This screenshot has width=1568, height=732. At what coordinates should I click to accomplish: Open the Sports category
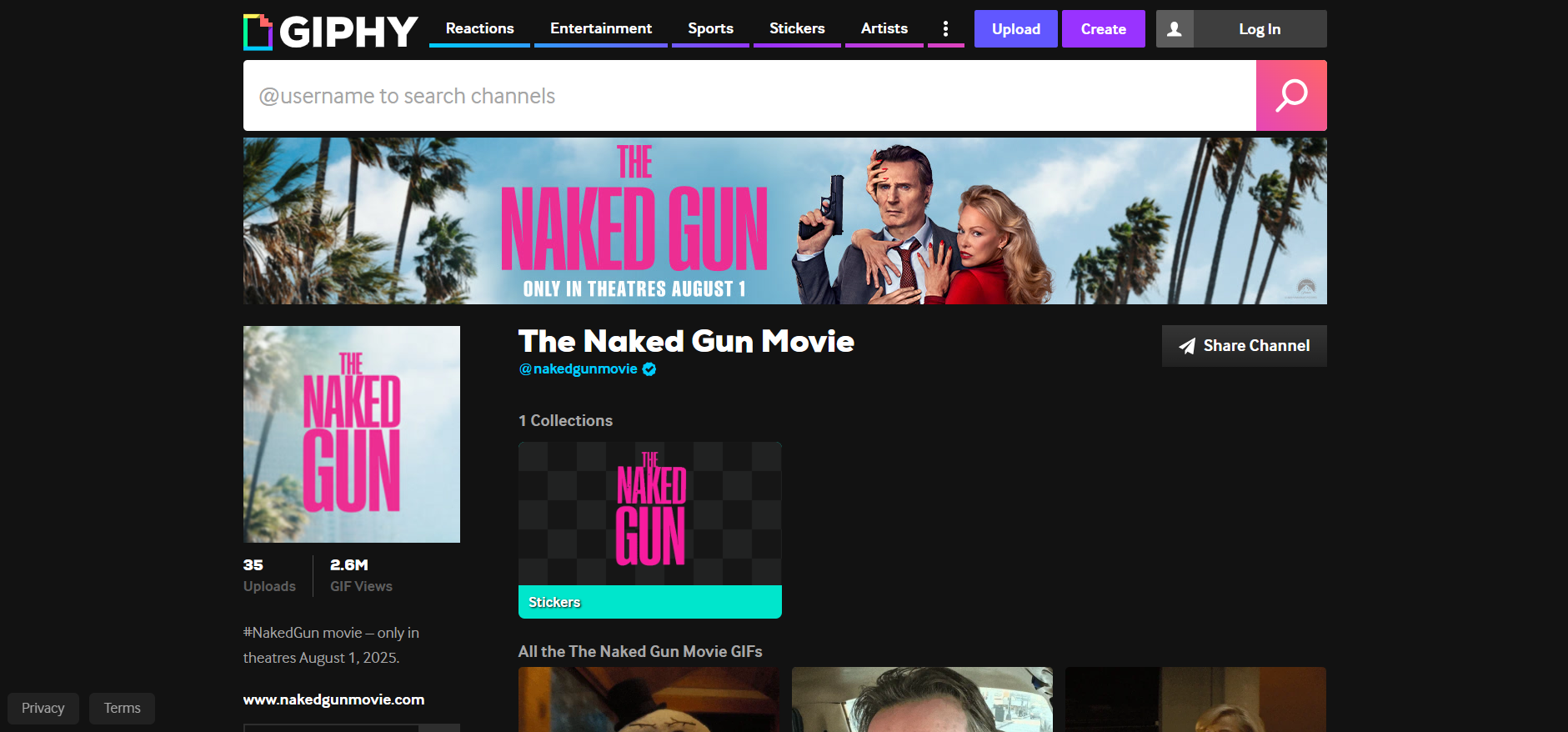[x=710, y=28]
